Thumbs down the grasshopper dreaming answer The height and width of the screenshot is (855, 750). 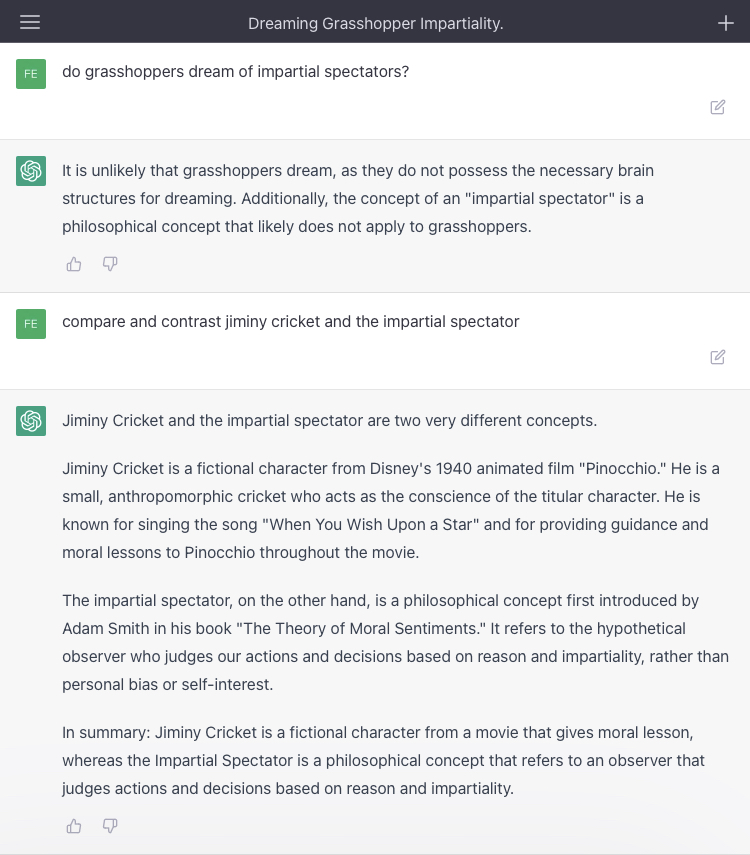110,264
